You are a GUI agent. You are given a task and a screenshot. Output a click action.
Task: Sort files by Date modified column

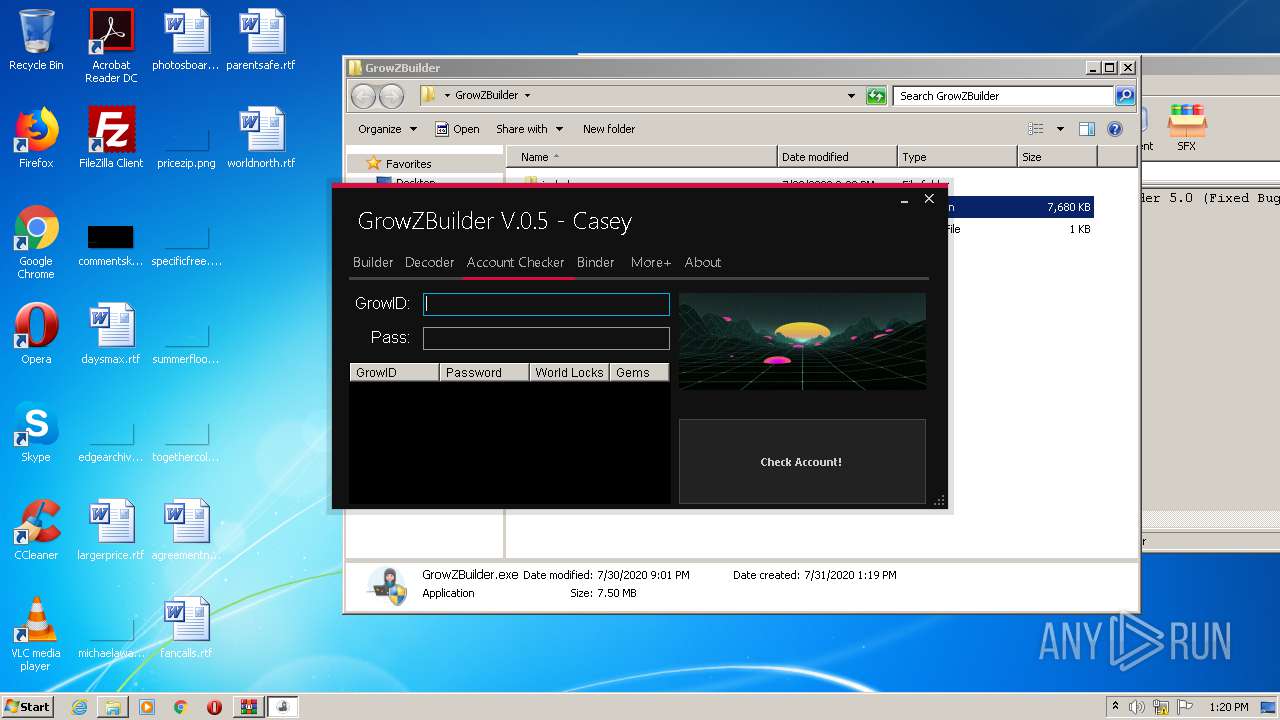pos(836,157)
